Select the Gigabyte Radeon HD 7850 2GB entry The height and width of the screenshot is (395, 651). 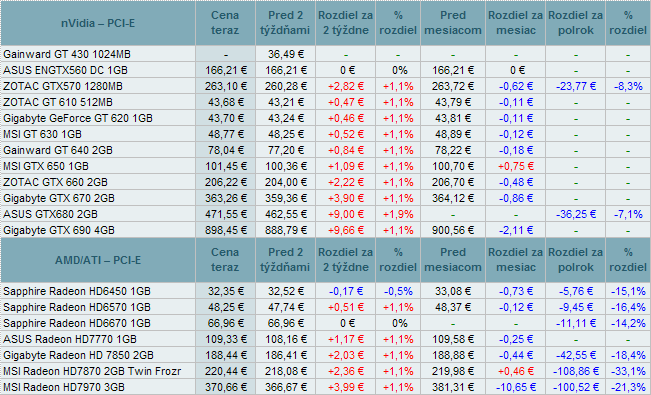pyautogui.click(x=78, y=355)
